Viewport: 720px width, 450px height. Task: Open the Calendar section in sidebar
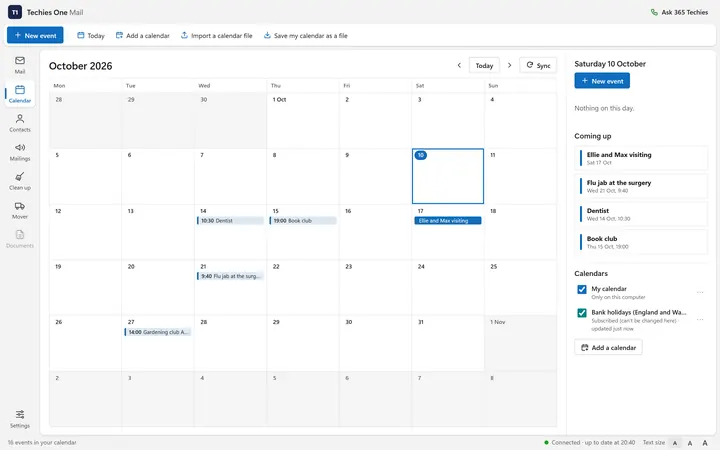(20, 94)
